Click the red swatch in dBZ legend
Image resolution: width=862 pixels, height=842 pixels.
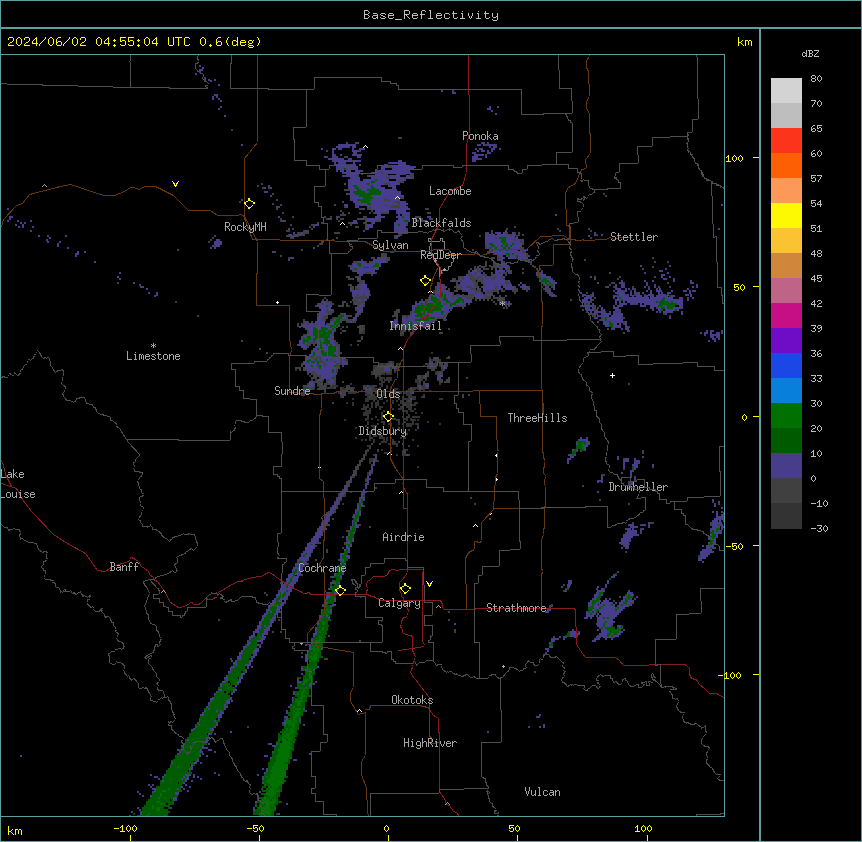pyautogui.click(x=786, y=141)
